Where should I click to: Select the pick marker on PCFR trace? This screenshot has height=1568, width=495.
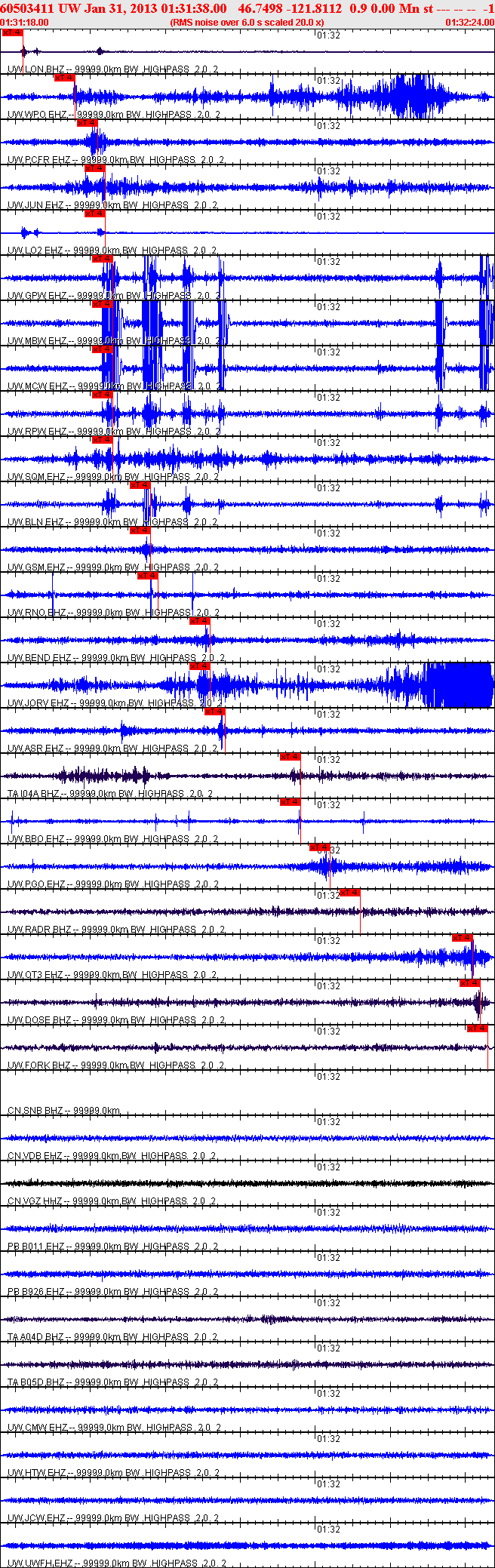[88, 123]
